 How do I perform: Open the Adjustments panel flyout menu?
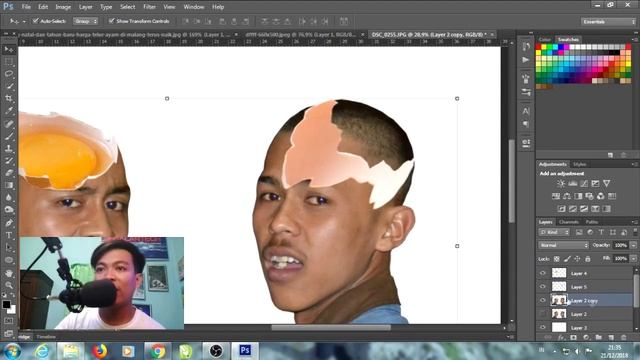pyautogui.click(x=634, y=164)
